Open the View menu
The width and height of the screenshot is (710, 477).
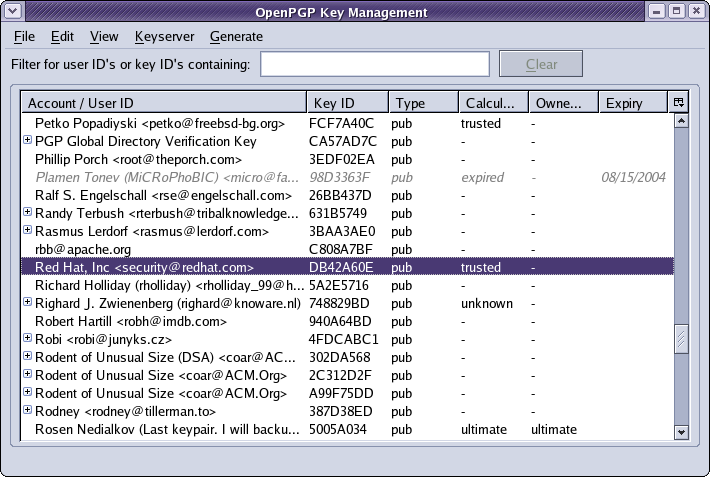(104, 36)
